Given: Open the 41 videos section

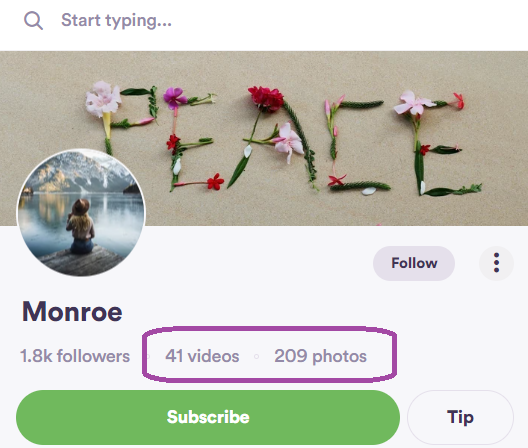Looking at the screenshot, I should [x=202, y=356].
